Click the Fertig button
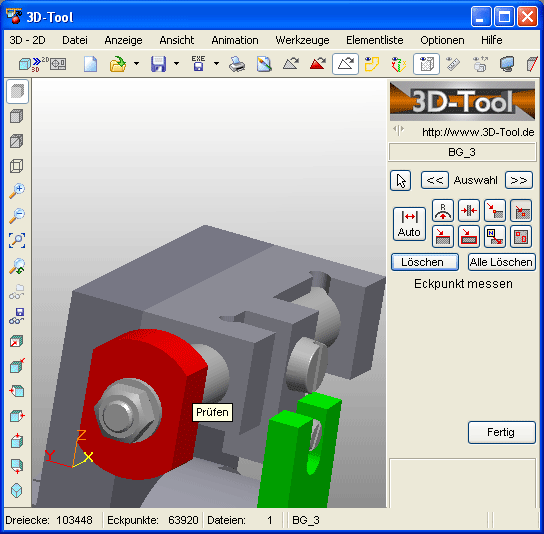544x534 pixels. (x=501, y=433)
